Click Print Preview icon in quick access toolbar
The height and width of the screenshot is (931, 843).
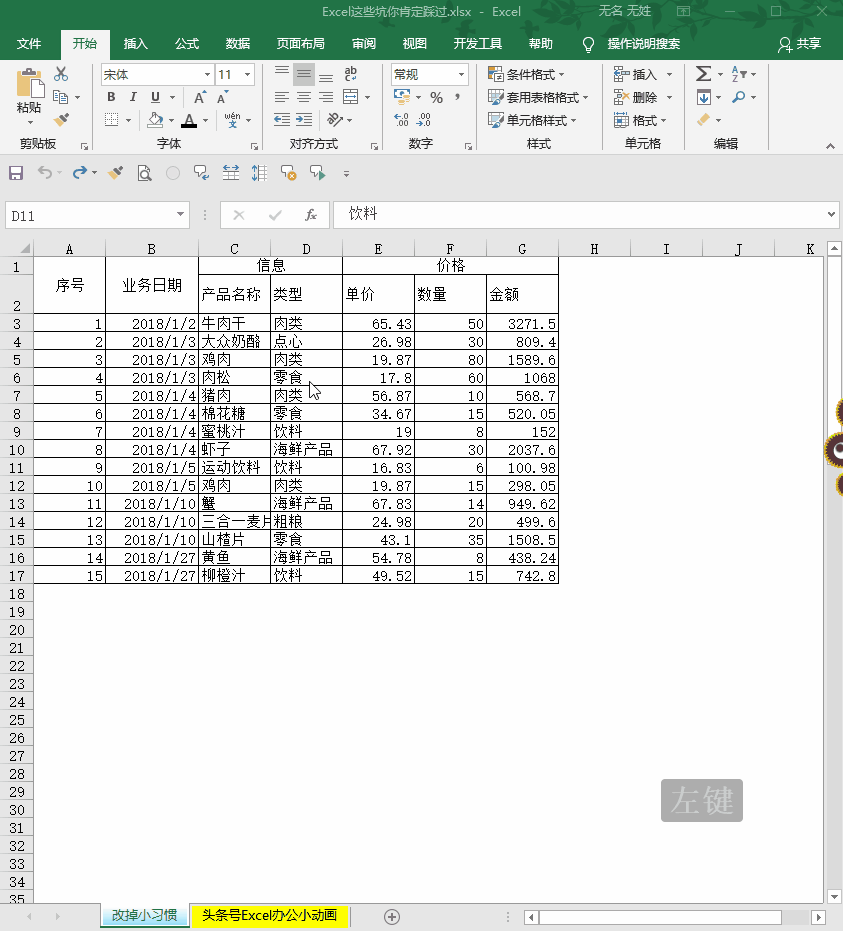144,173
